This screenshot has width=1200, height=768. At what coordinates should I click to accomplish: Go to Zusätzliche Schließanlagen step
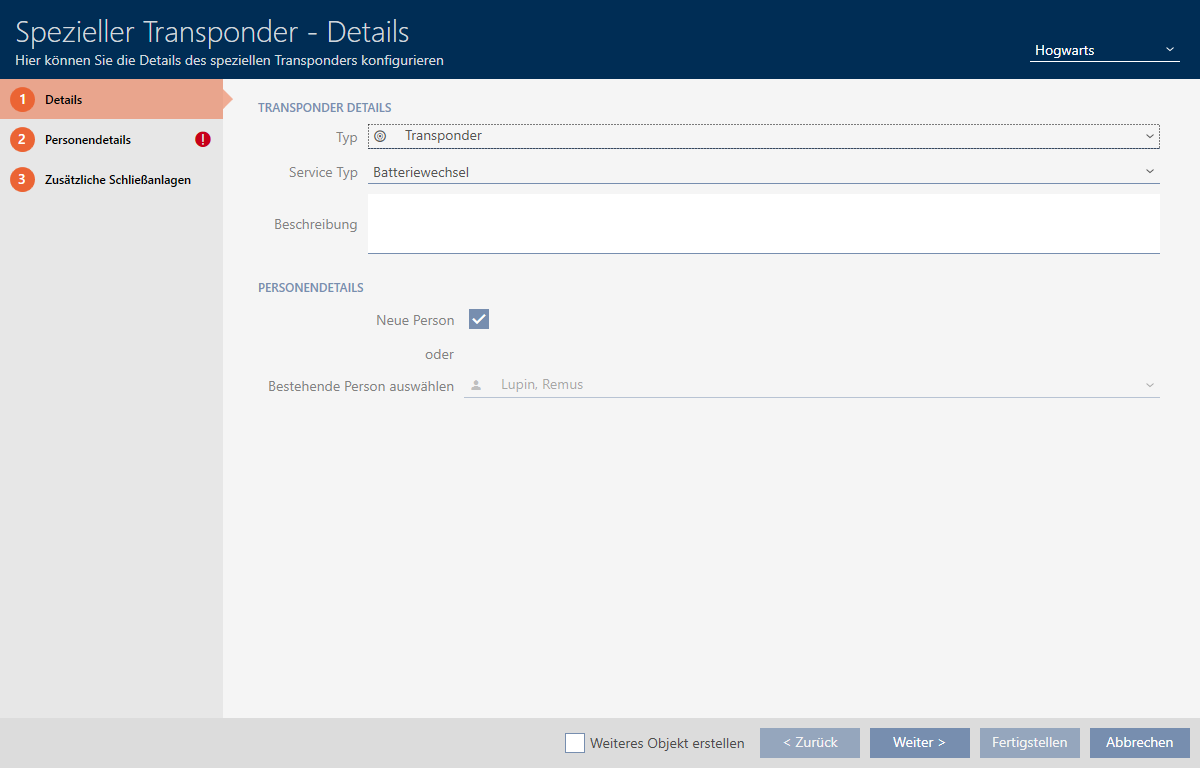pos(117,180)
